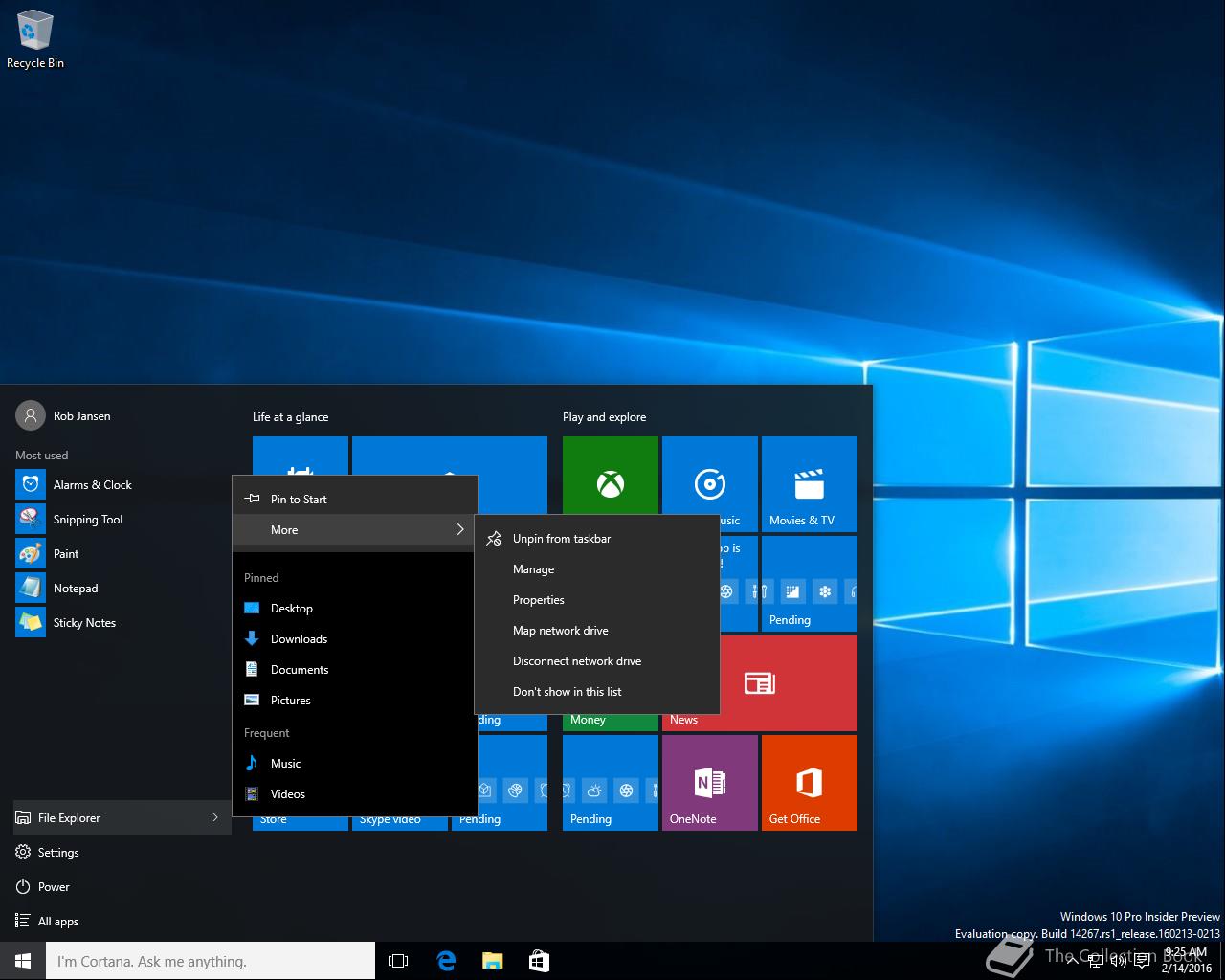Viewport: 1225px width, 980px height.
Task: Open the OneNote tile
Action: coord(710,783)
